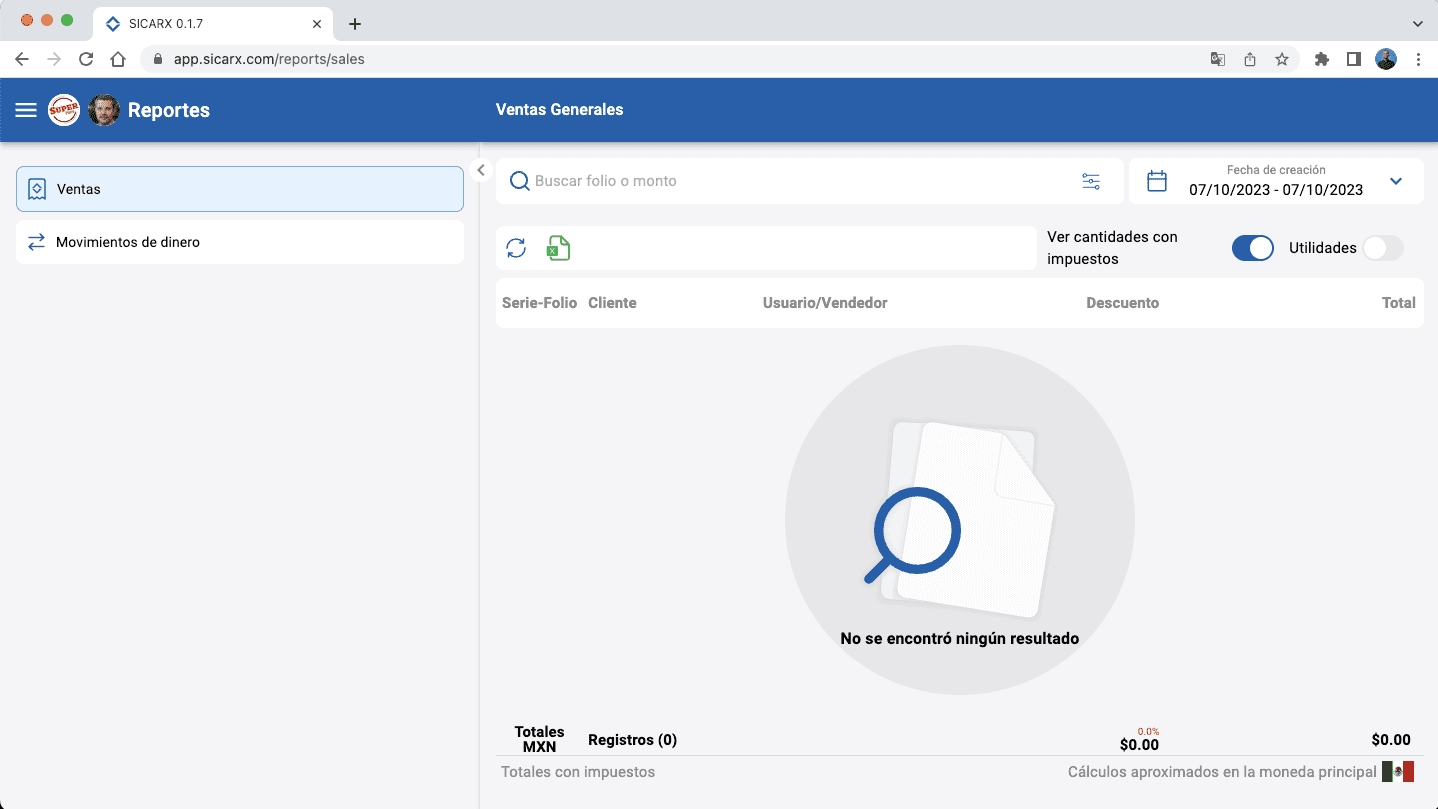Click the Super store logo

pos(64,110)
